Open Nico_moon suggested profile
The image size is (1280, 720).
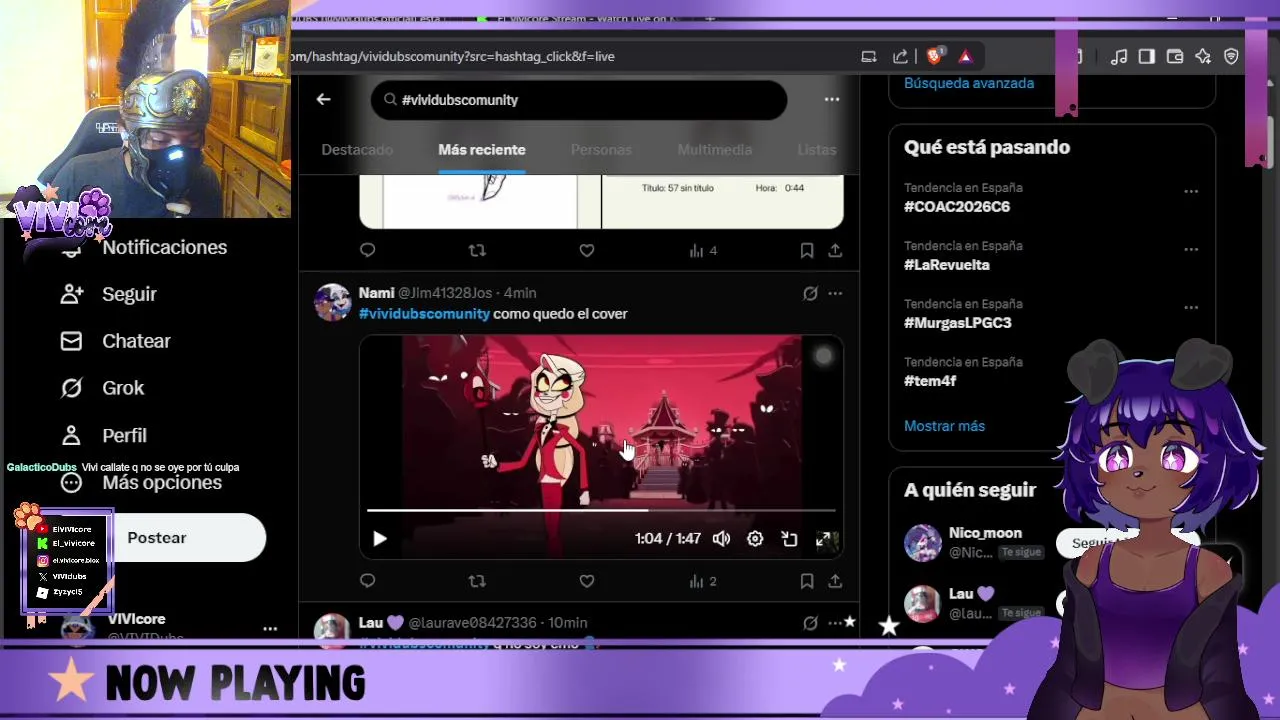[x=985, y=533]
